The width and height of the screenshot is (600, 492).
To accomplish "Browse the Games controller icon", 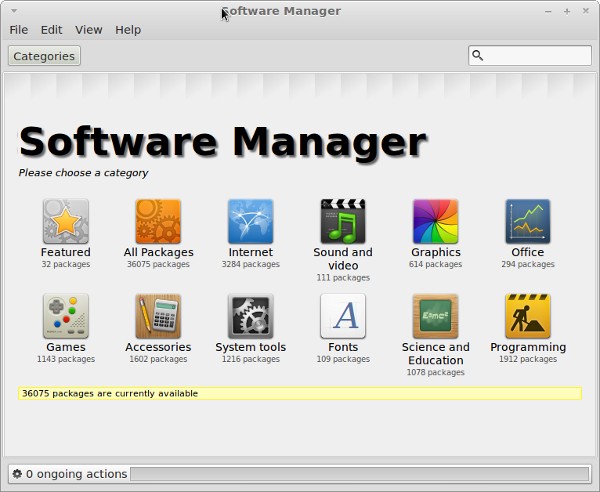I will (x=65, y=316).
